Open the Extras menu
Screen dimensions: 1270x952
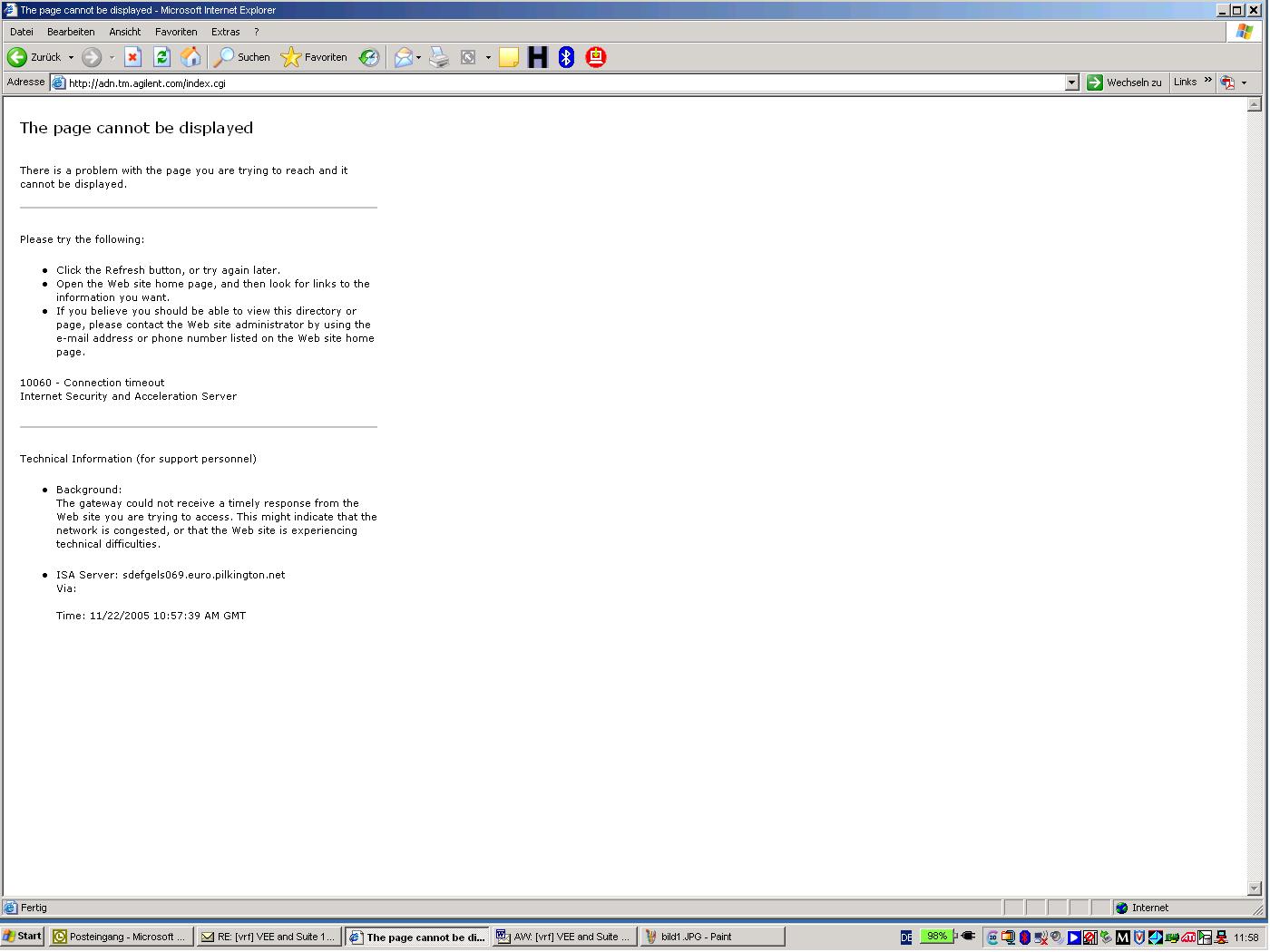pyautogui.click(x=225, y=32)
